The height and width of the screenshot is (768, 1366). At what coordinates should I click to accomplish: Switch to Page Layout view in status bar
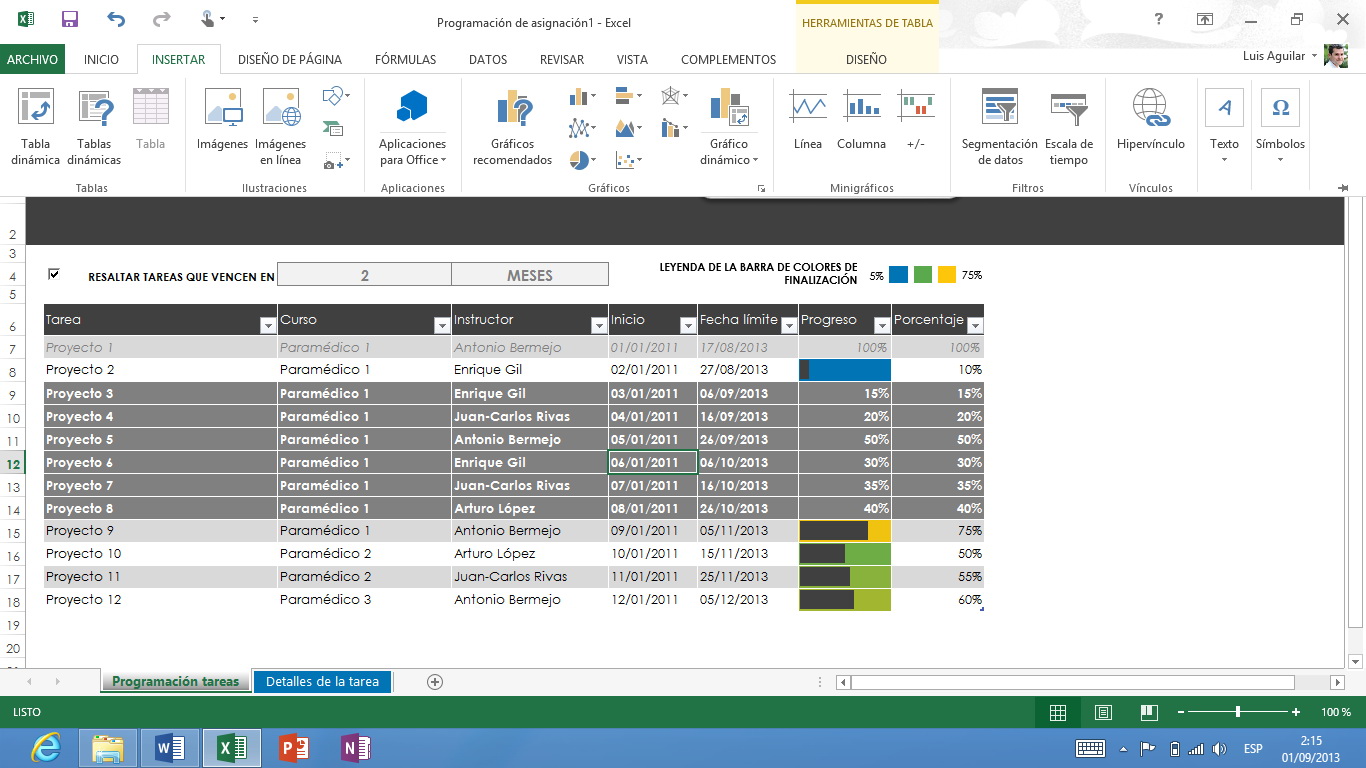[1103, 712]
